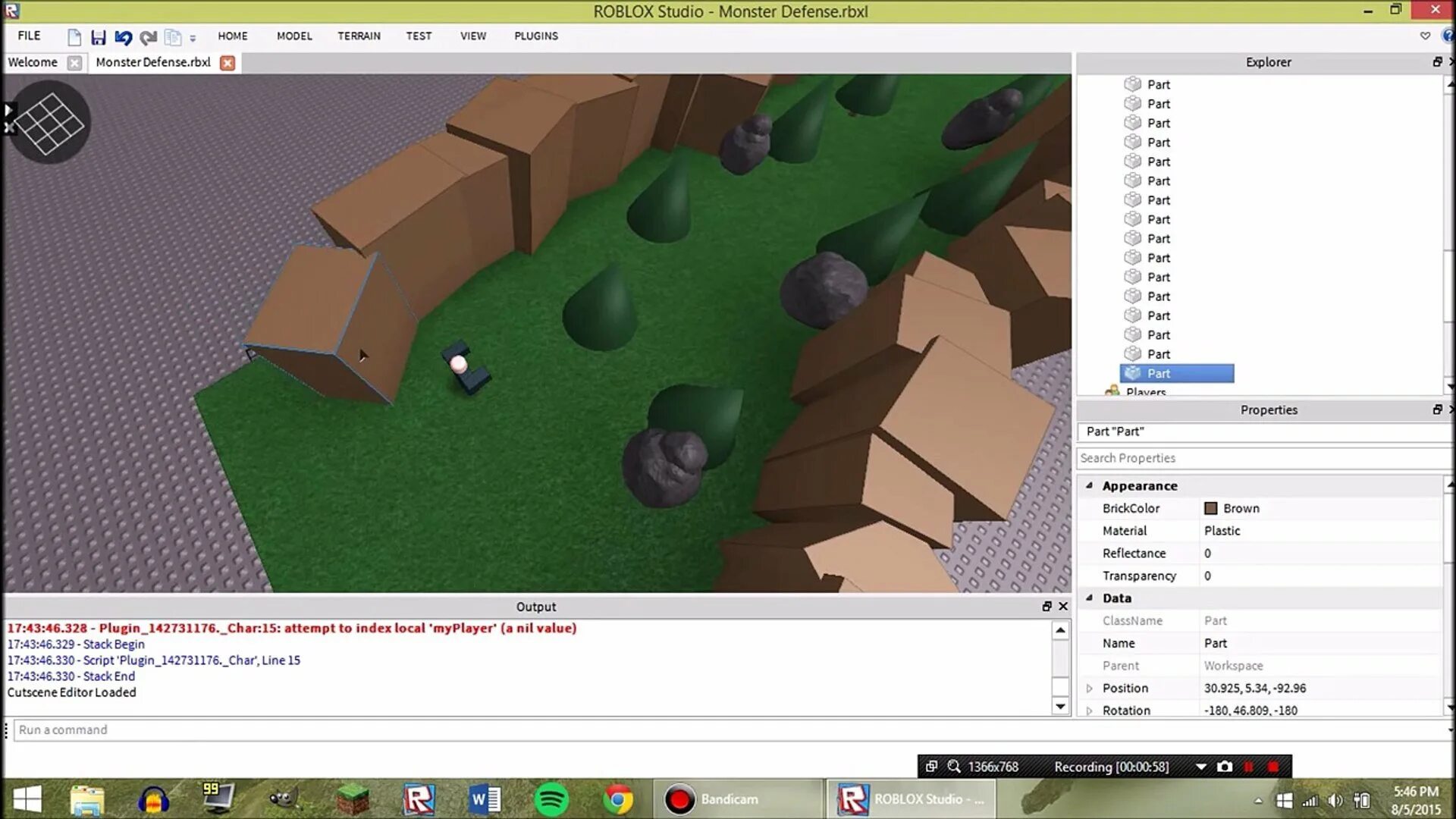Collapse the Data properties section
The image size is (1456, 819).
tap(1090, 598)
